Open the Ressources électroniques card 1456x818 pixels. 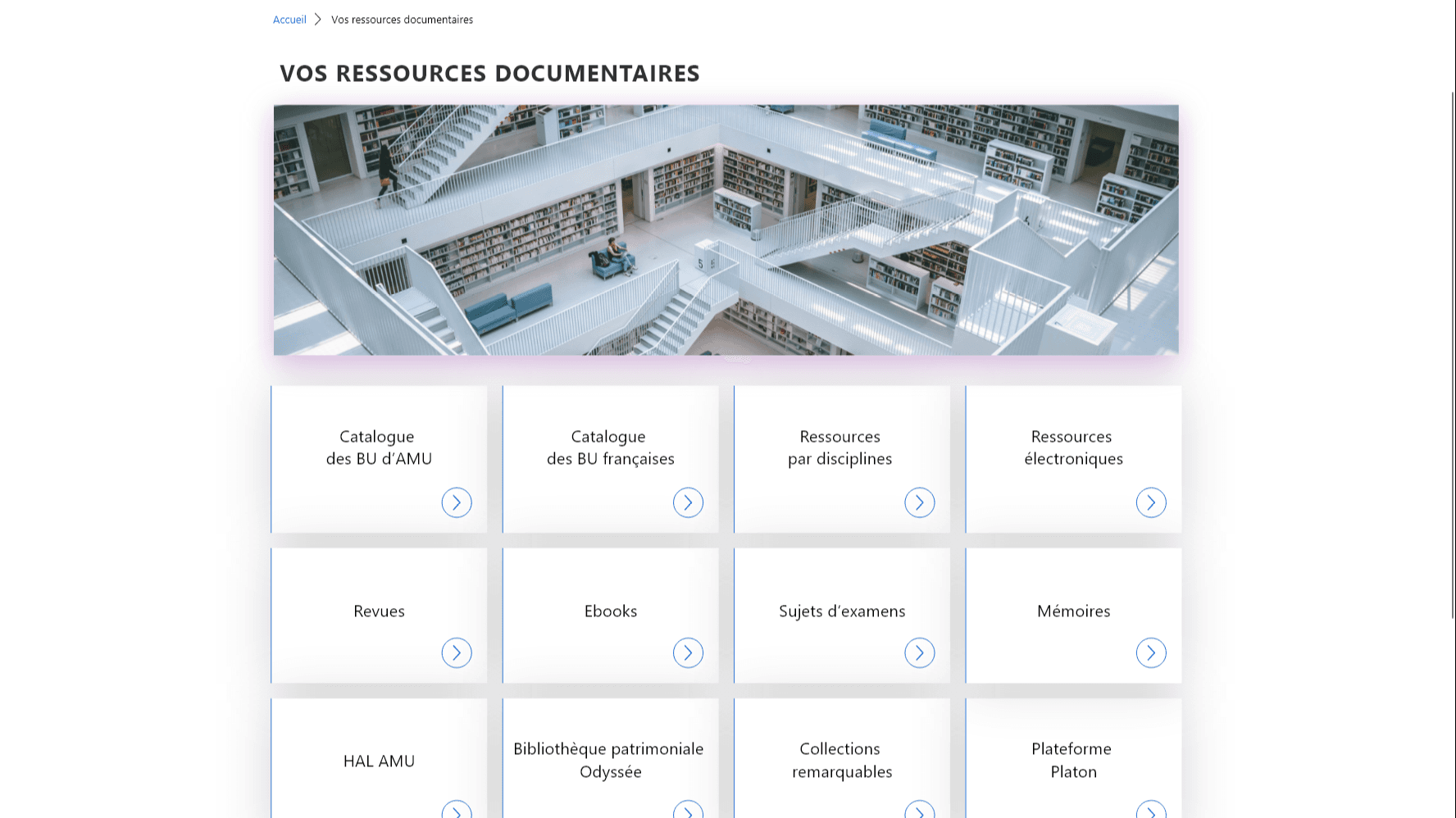(x=1074, y=459)
